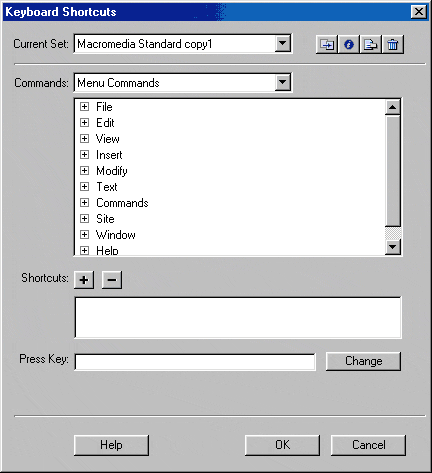Image resolution: width=432 pixels, height=473 pixels.
Task: Expand the Modify tree node
Action: coord(85,171)
